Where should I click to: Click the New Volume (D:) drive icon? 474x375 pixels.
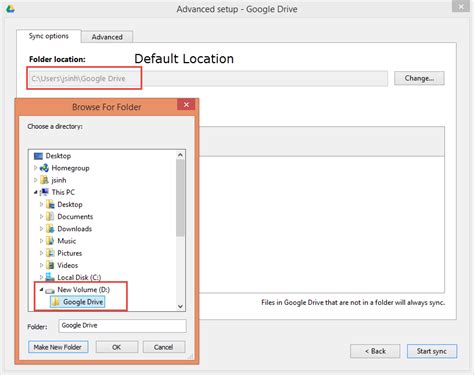click(x=50, y=290)
